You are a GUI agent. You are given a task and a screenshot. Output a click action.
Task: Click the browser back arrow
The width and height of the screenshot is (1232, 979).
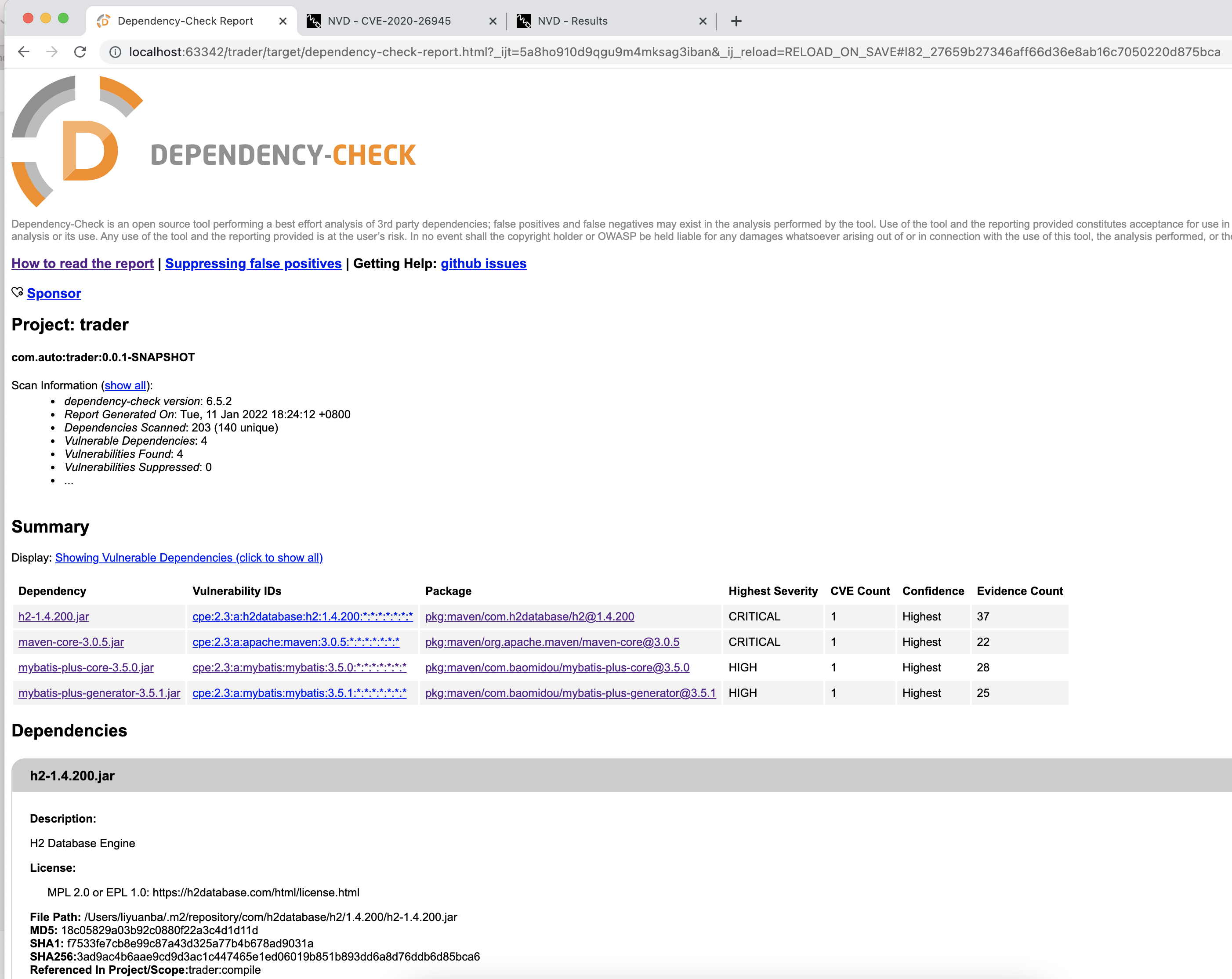(x=23, y=52)
